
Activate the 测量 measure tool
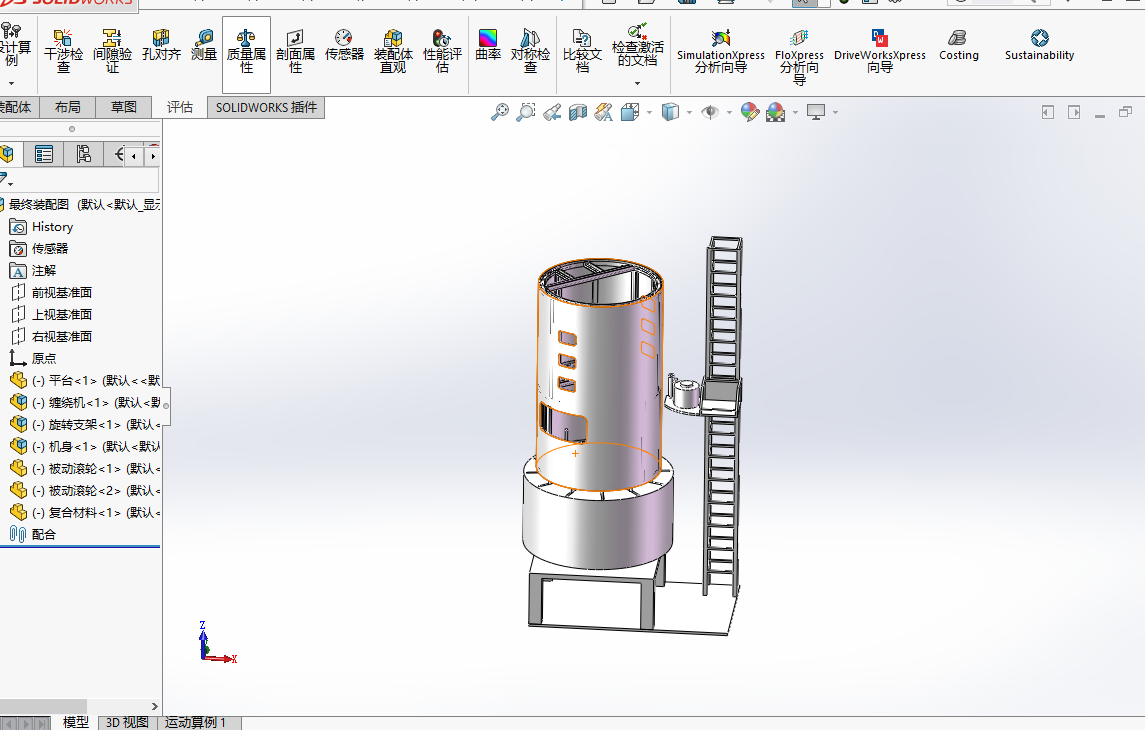pos(204,46)
